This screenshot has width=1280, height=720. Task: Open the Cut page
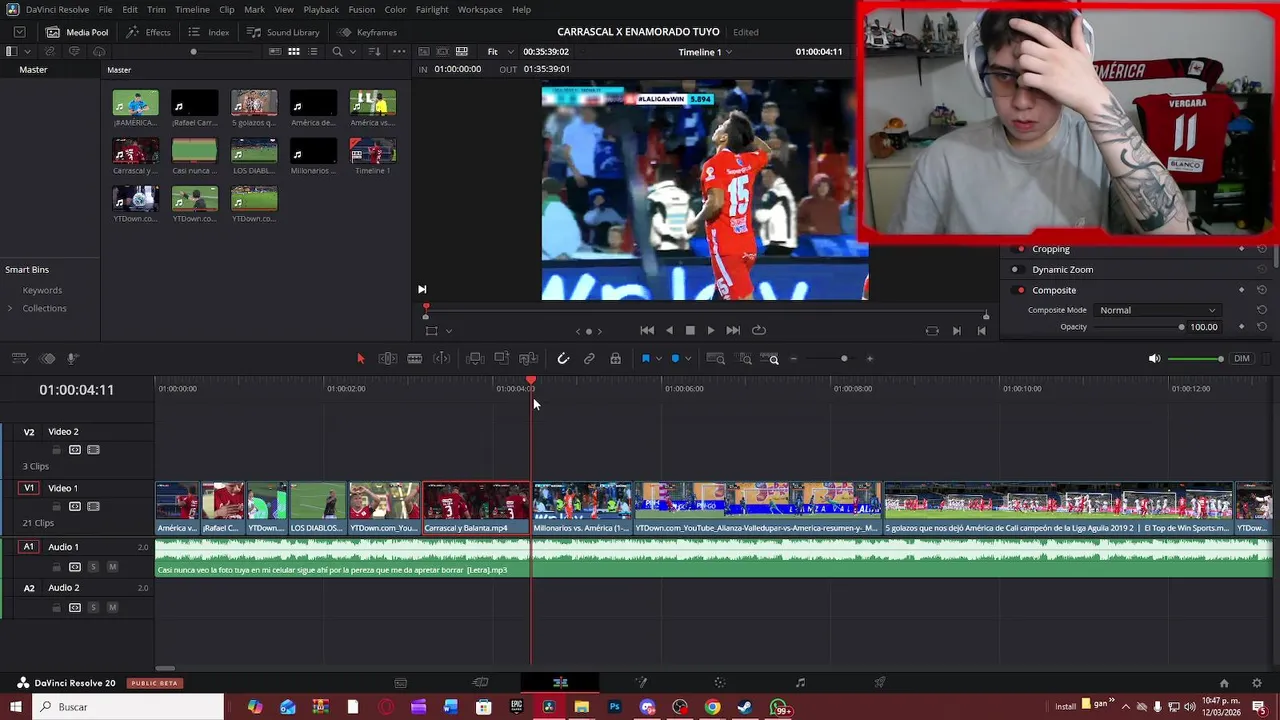480,683
